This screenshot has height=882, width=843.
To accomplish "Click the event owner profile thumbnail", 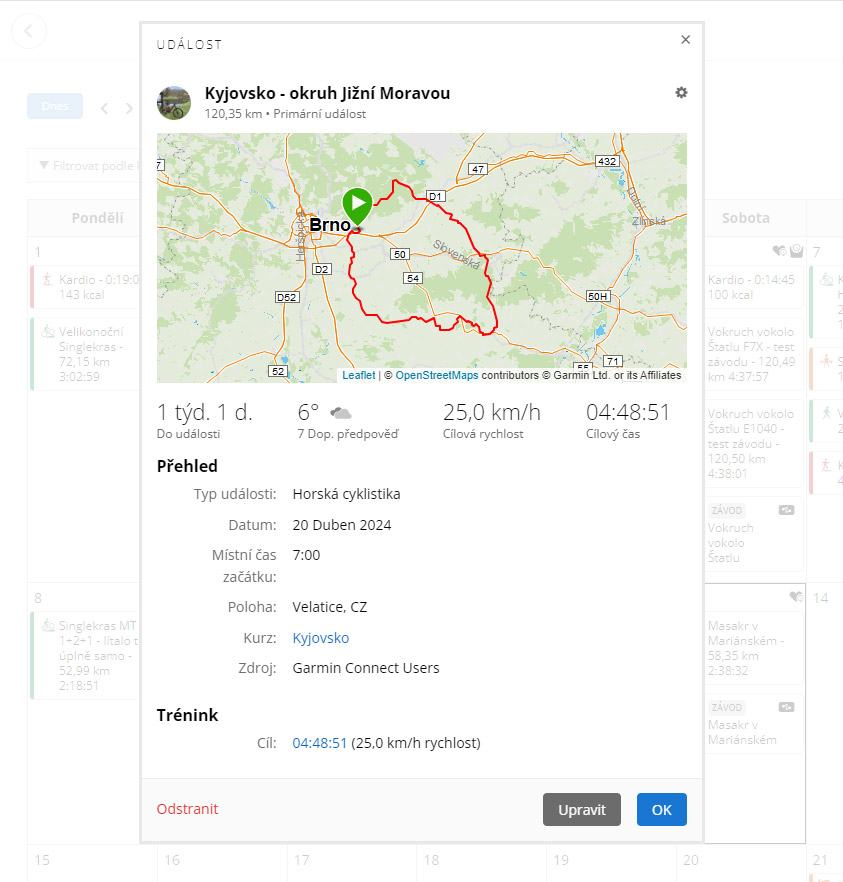I will [174, 102].
